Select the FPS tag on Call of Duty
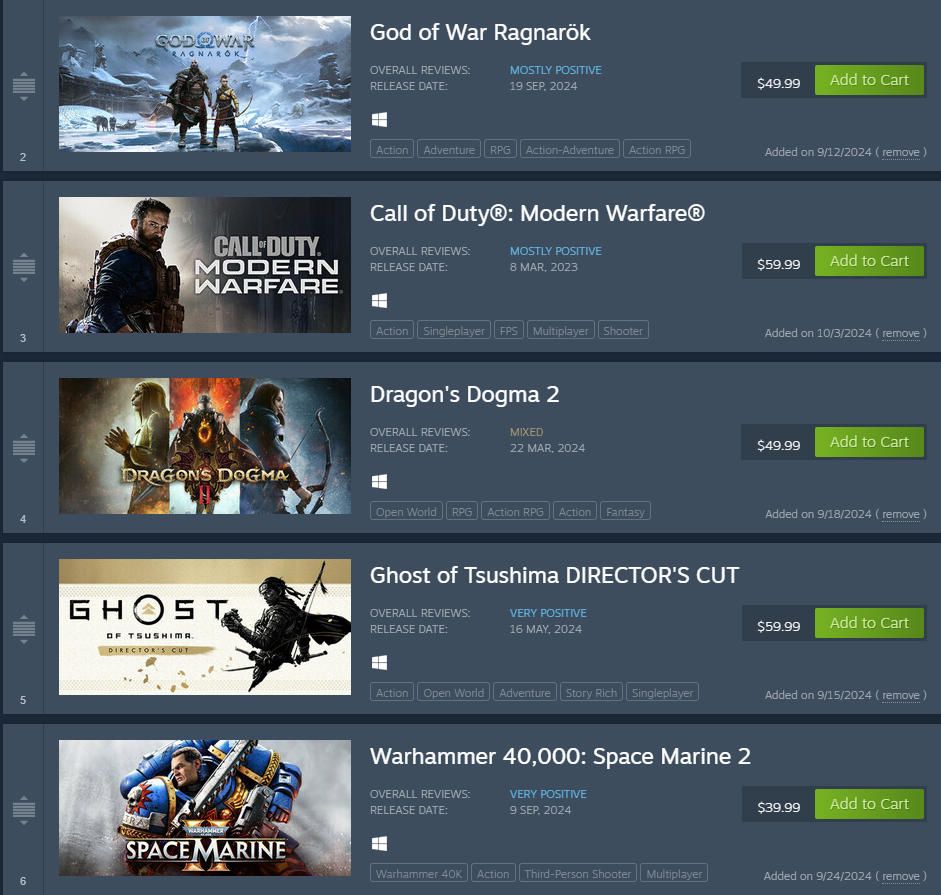Viewport: 941px width, 895px height. (508, 331)
